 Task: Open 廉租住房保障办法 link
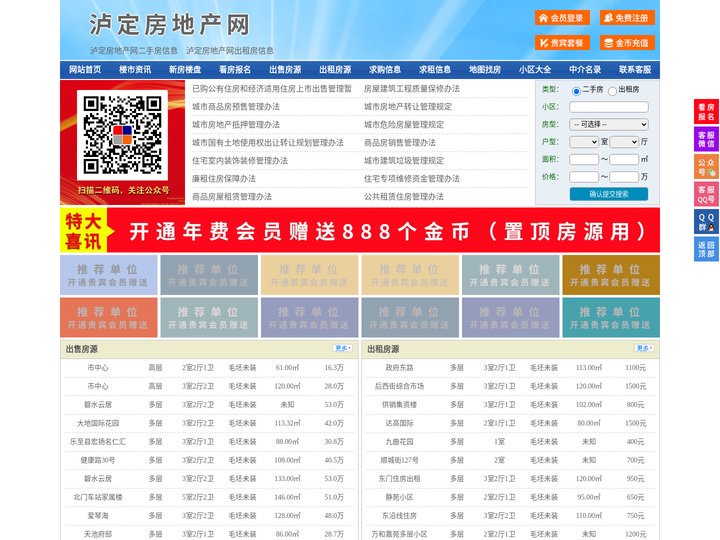coord(224,178)
